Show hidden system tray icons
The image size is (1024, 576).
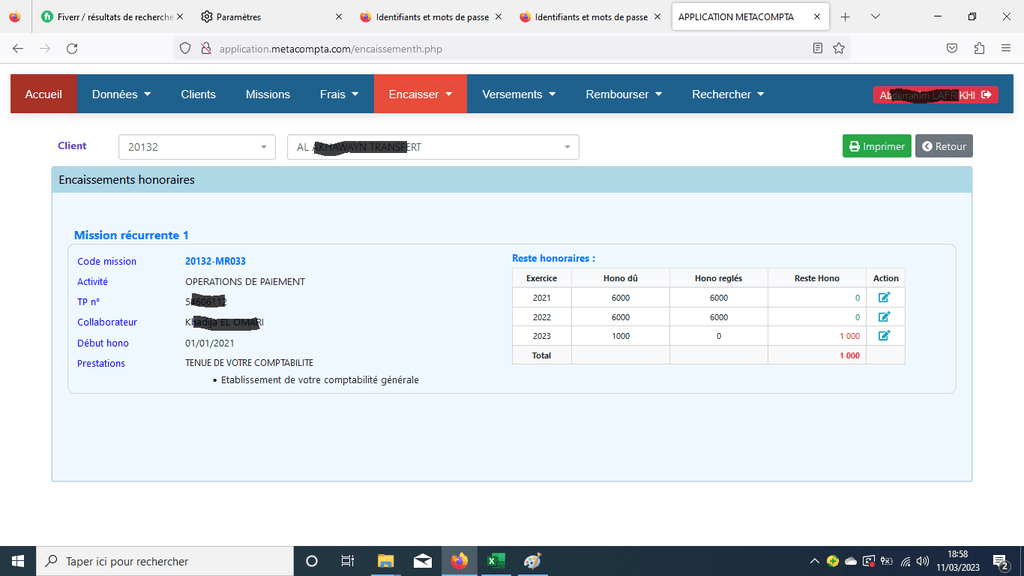click(814, 561)
